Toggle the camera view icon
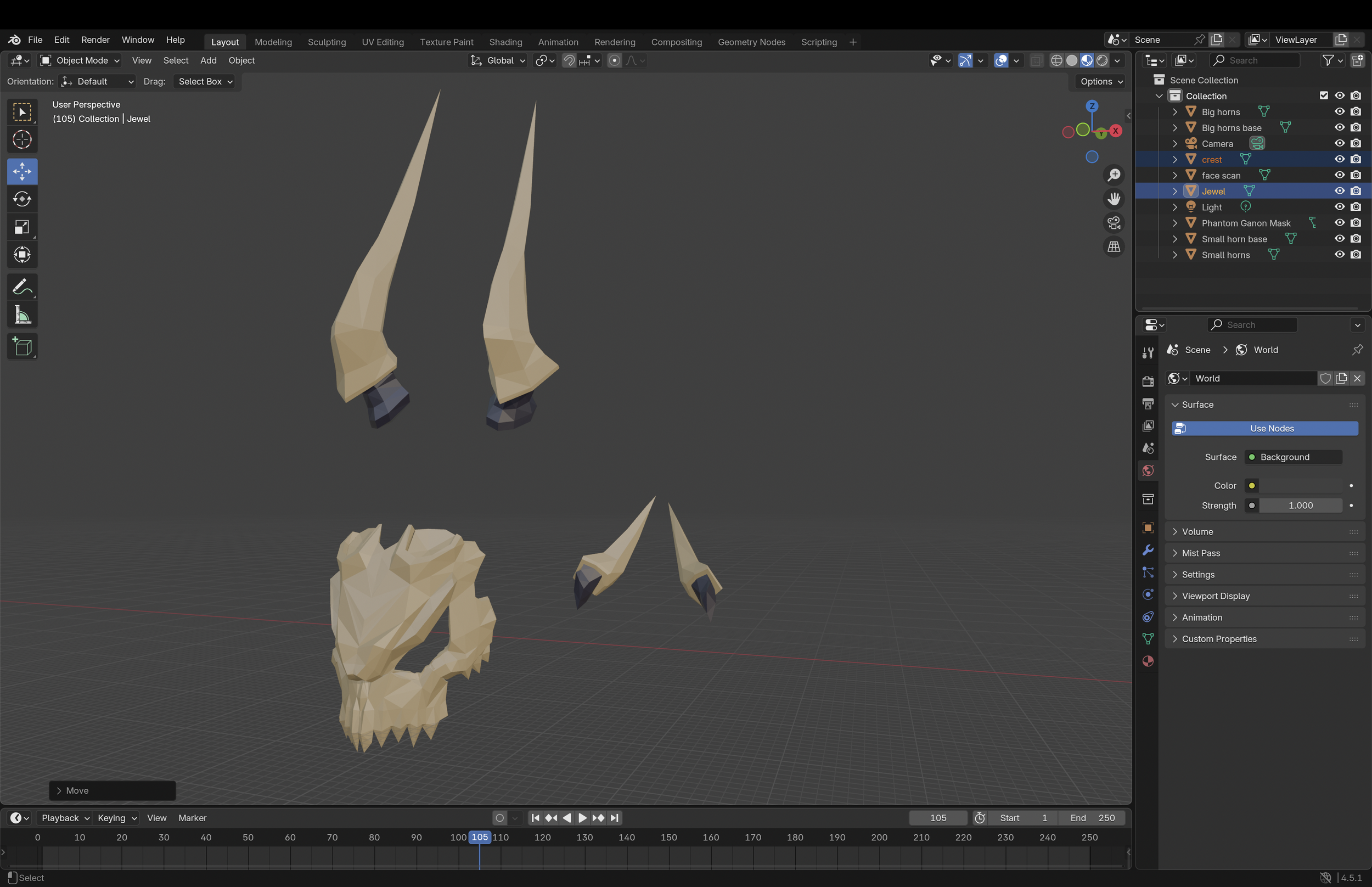 click(x=1114, y=223)
